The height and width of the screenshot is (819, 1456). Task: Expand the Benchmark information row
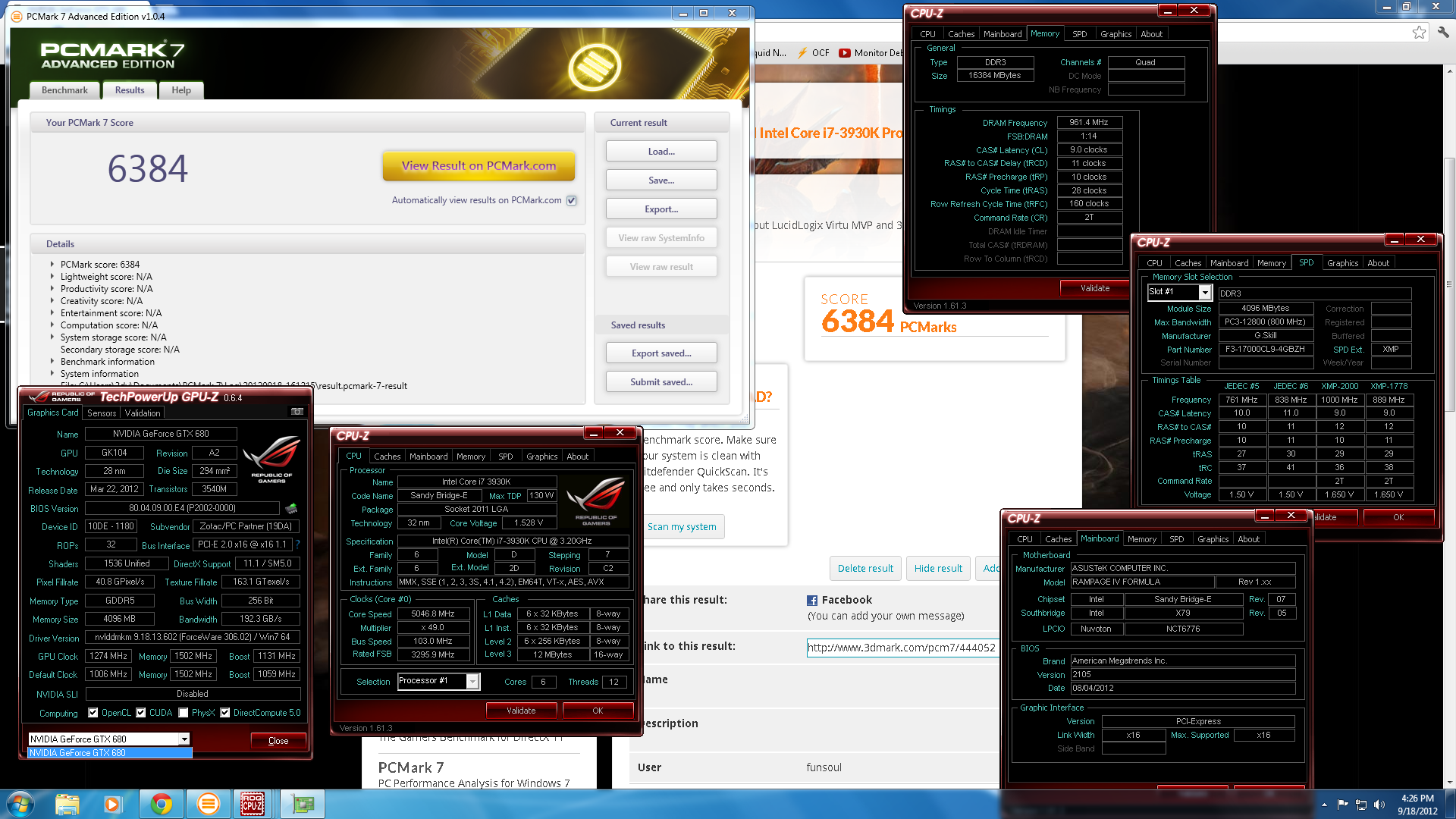click(52, 362)
